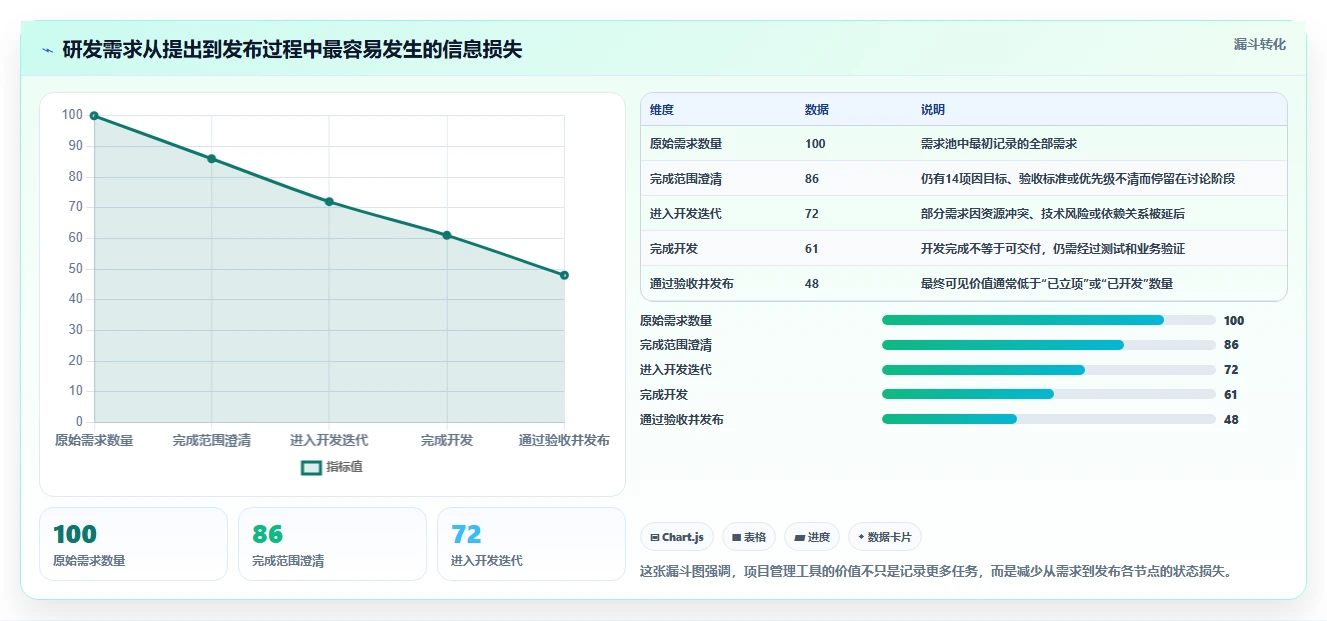Click the 原始需求数量 progress bar
The width and height of the screenshot is (1327, 621).
1049,320
